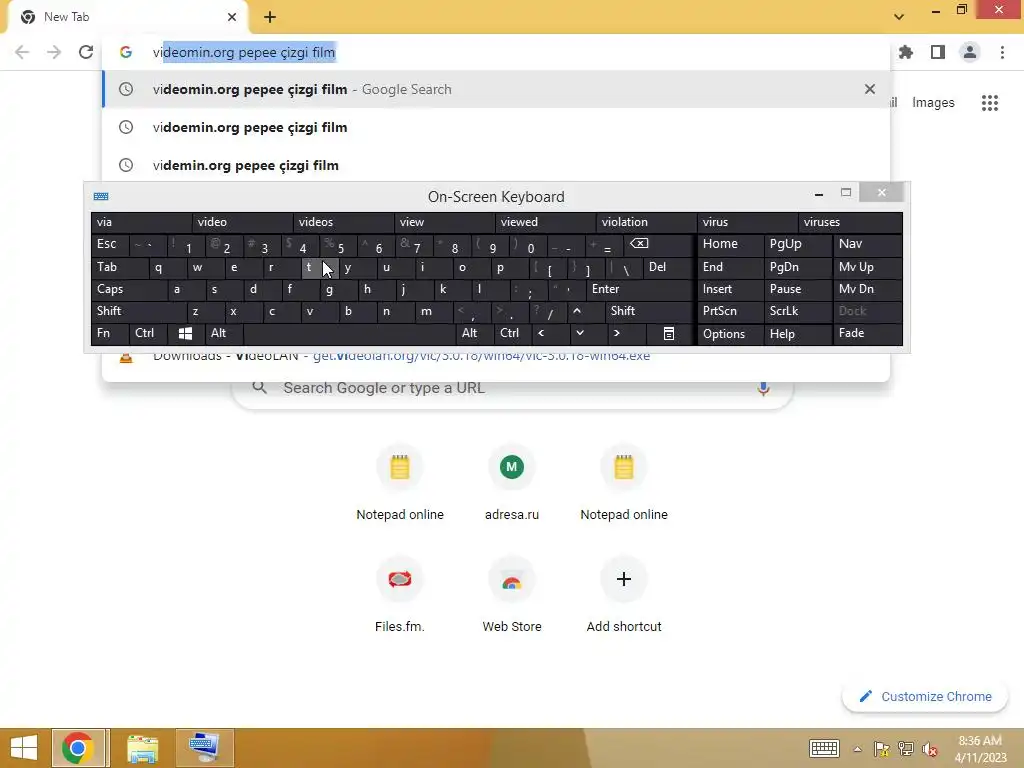Viewport: 1024px width, 768px height.
Task: Start voice search microphone
Action: coord(763,388)
